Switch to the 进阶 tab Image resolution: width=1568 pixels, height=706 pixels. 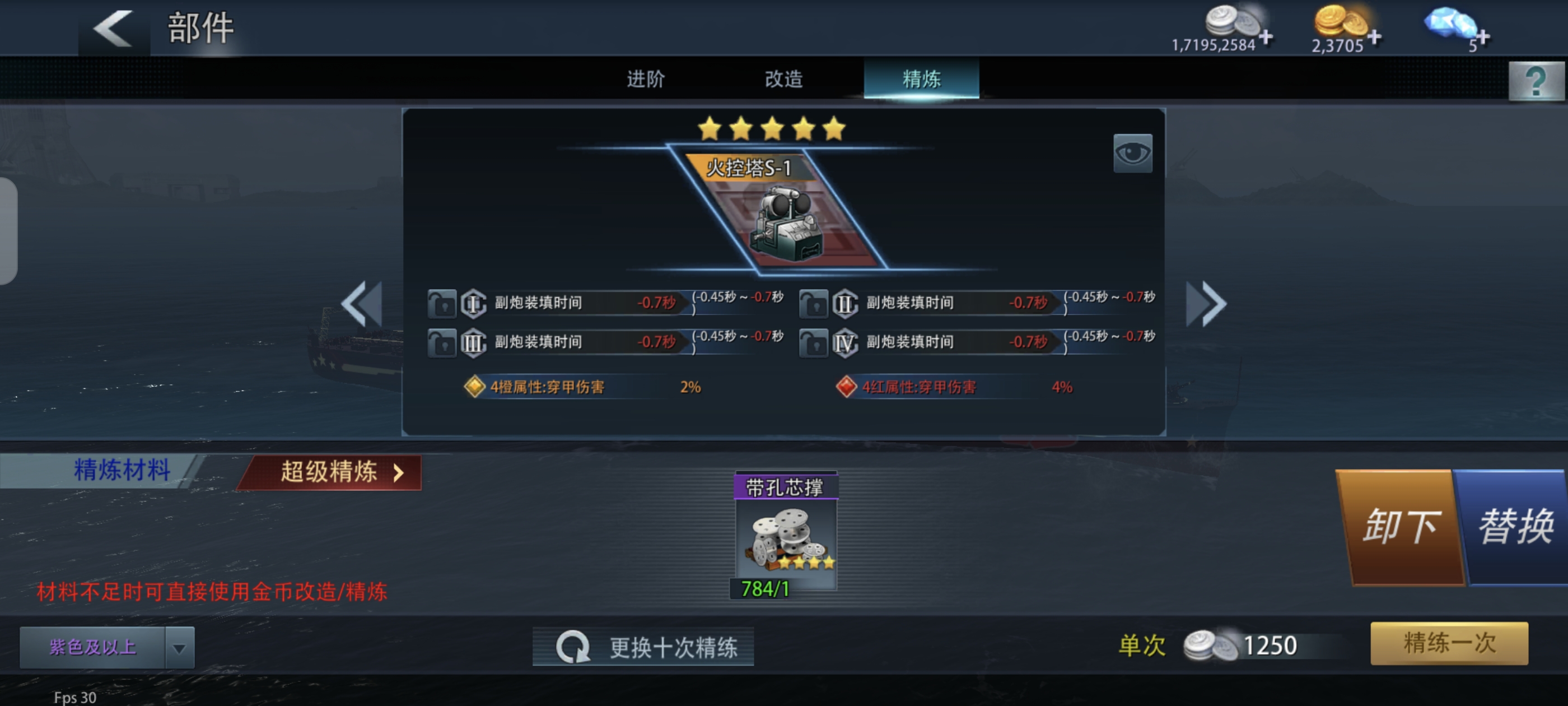(645, 79)
